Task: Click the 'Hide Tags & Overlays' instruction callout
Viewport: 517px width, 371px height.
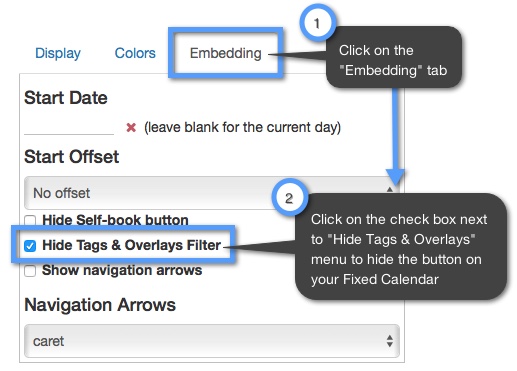Action: click(401, 247)
